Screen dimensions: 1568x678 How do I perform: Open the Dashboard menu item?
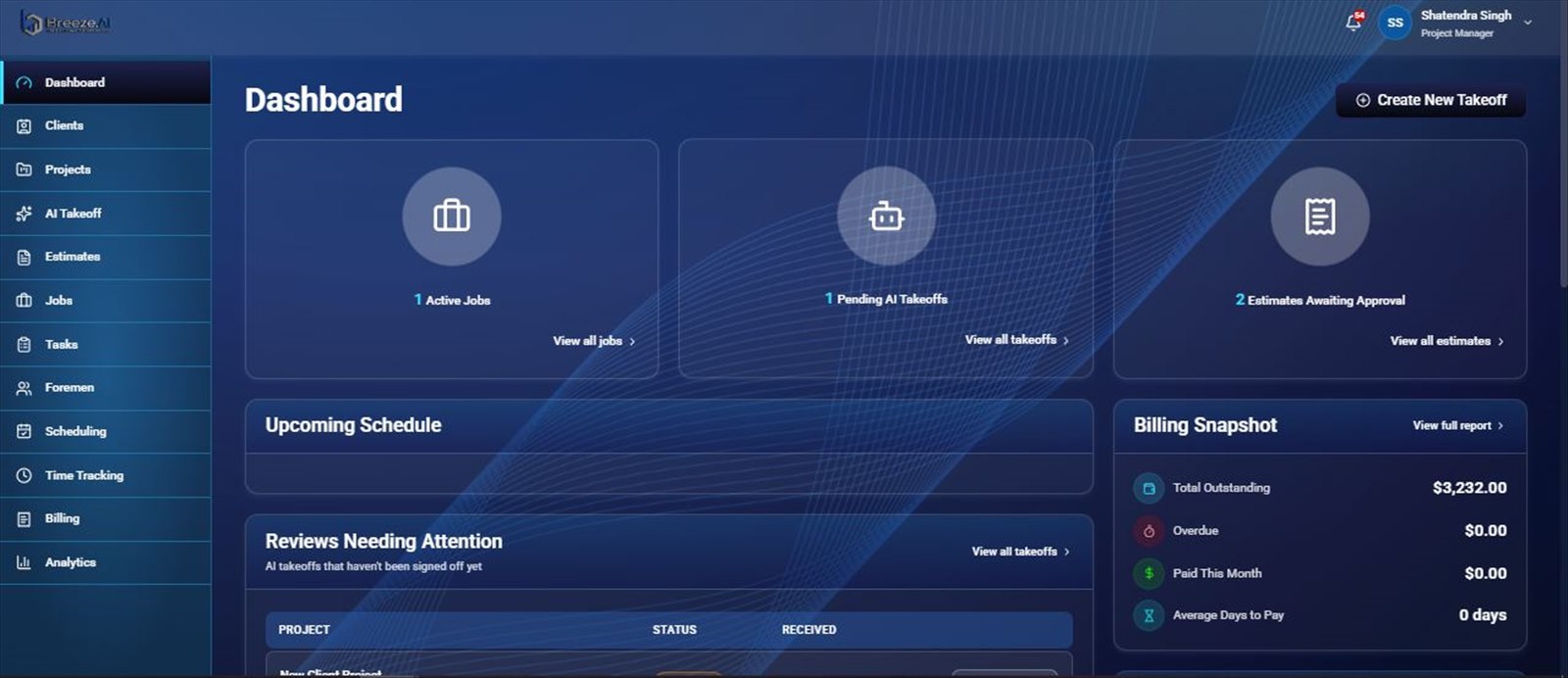(x=106, y=82)
